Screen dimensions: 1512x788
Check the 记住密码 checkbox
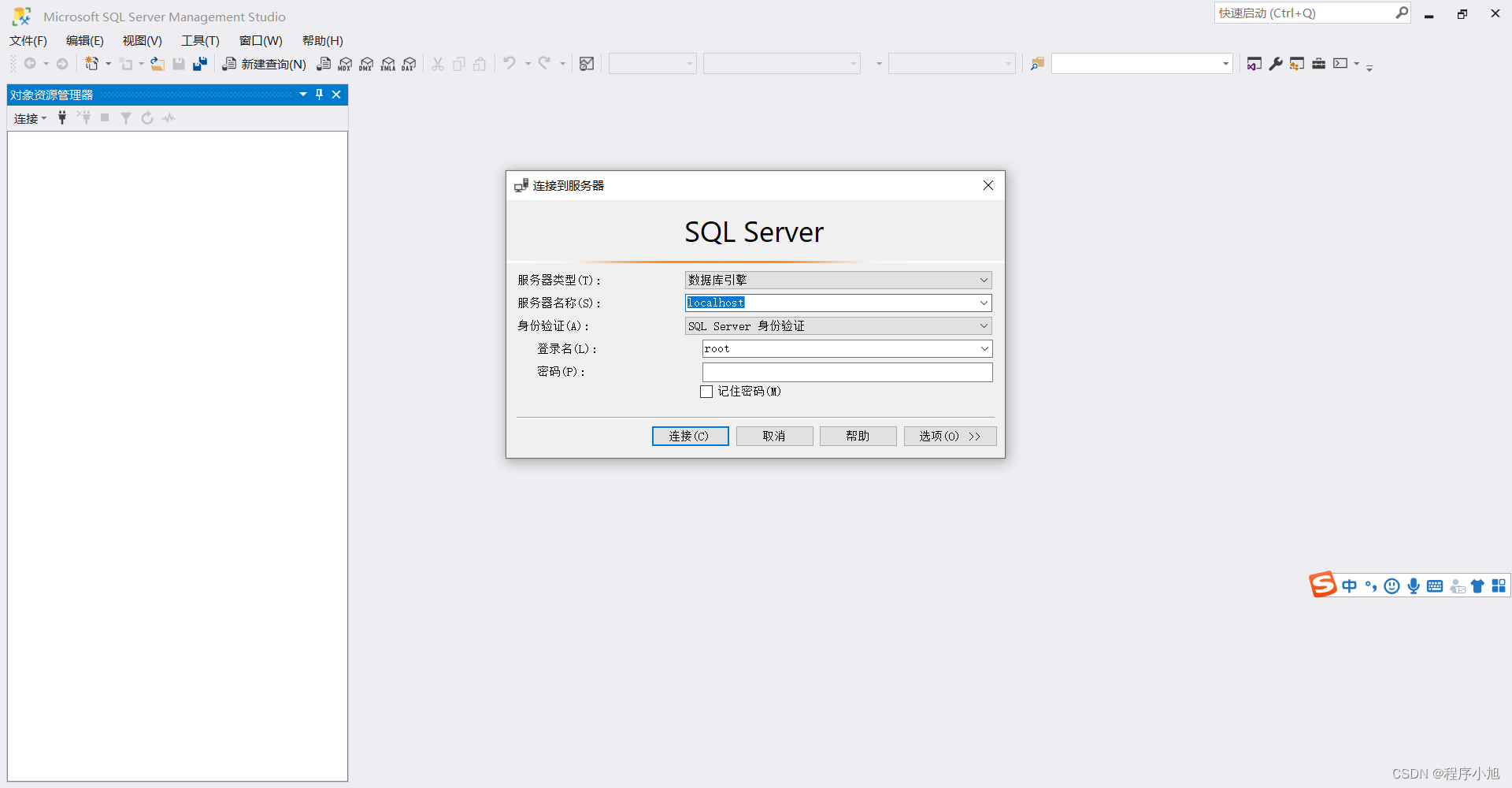coord(706,392)
